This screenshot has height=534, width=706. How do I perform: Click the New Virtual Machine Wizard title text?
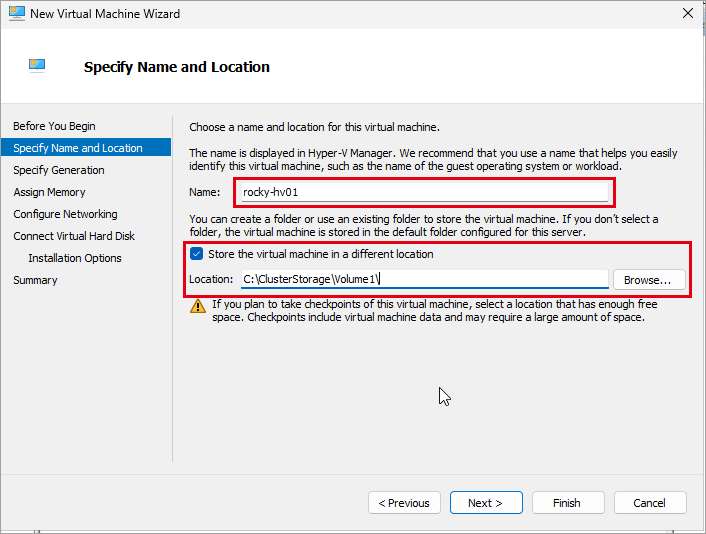(x=105, y=14)
